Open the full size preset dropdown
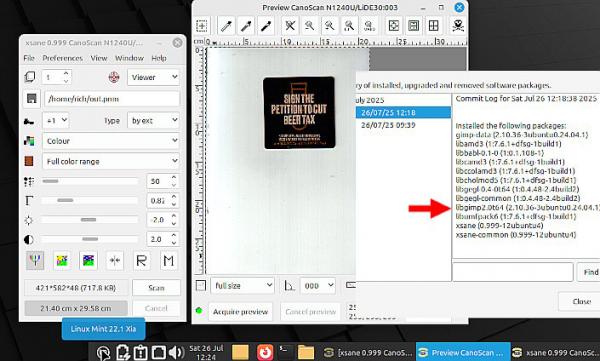 [x=242, y=286]
